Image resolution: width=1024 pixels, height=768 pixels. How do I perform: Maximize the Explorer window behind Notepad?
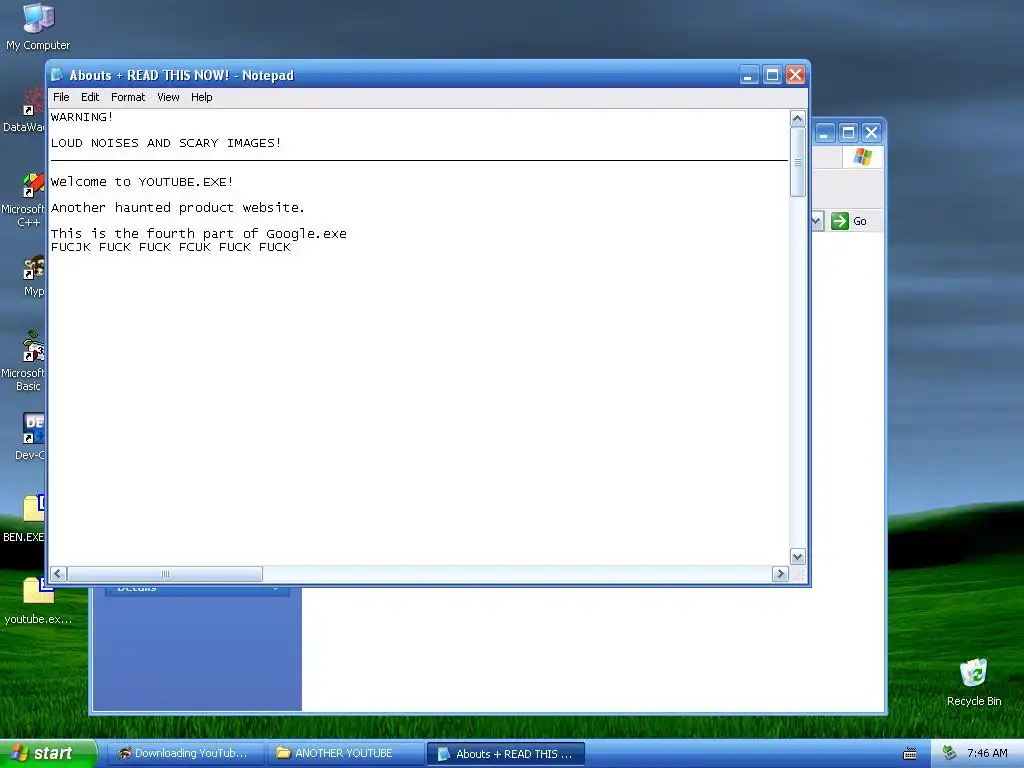point(848,133)
